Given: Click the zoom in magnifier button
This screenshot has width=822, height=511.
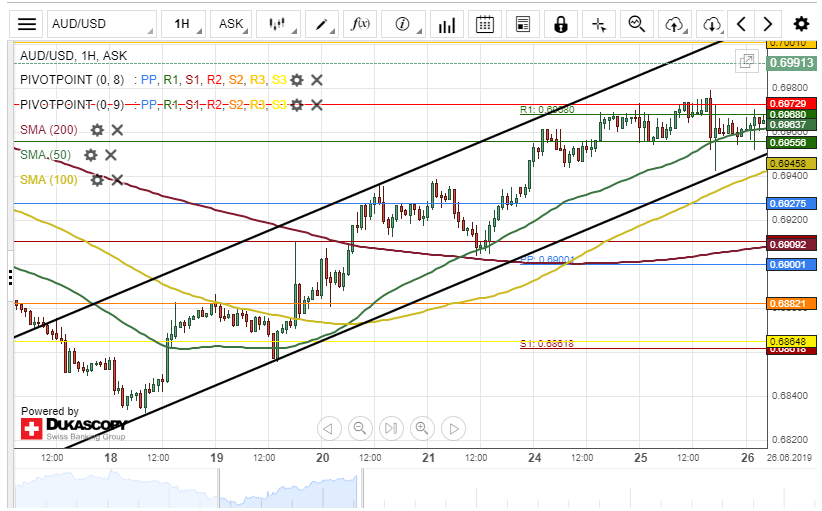Looking at the screenshot, I should point(422,428).
